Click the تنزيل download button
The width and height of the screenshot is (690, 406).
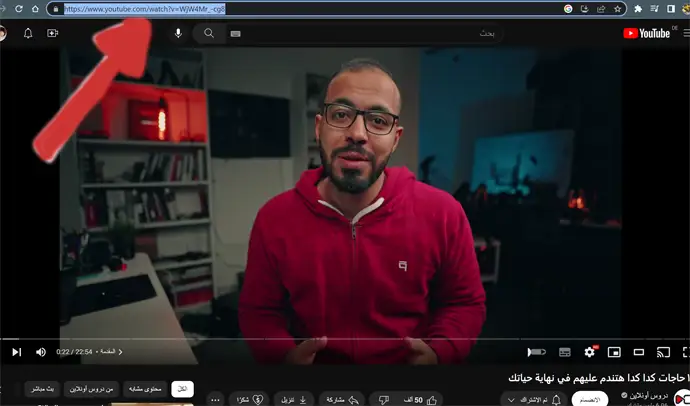click(x=294, y=400)
